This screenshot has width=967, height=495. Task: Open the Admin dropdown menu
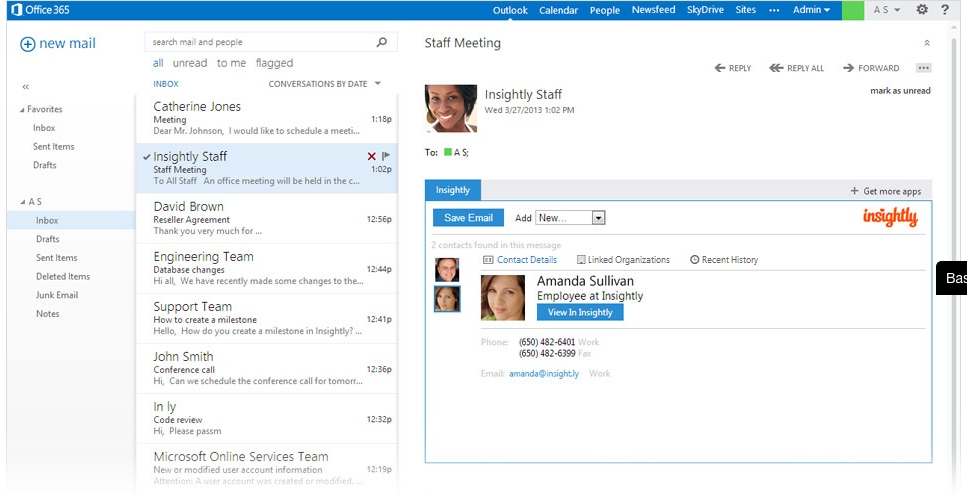pos(811,10)
